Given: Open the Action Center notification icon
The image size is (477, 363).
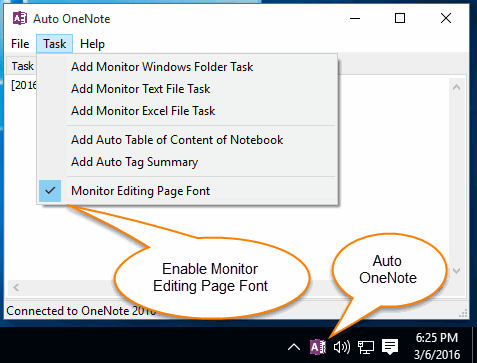Looking at the screenshot, I should 390,347.
